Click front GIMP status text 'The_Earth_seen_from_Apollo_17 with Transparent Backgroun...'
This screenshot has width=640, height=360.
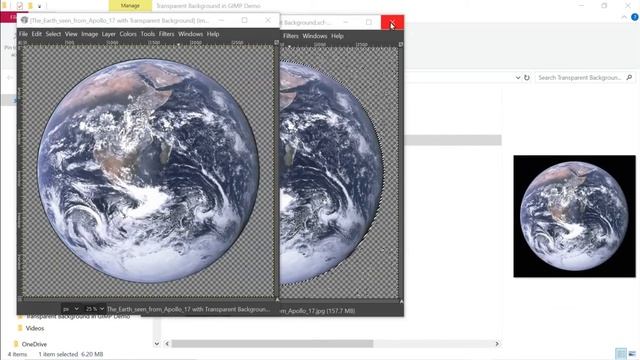(188, 309)
